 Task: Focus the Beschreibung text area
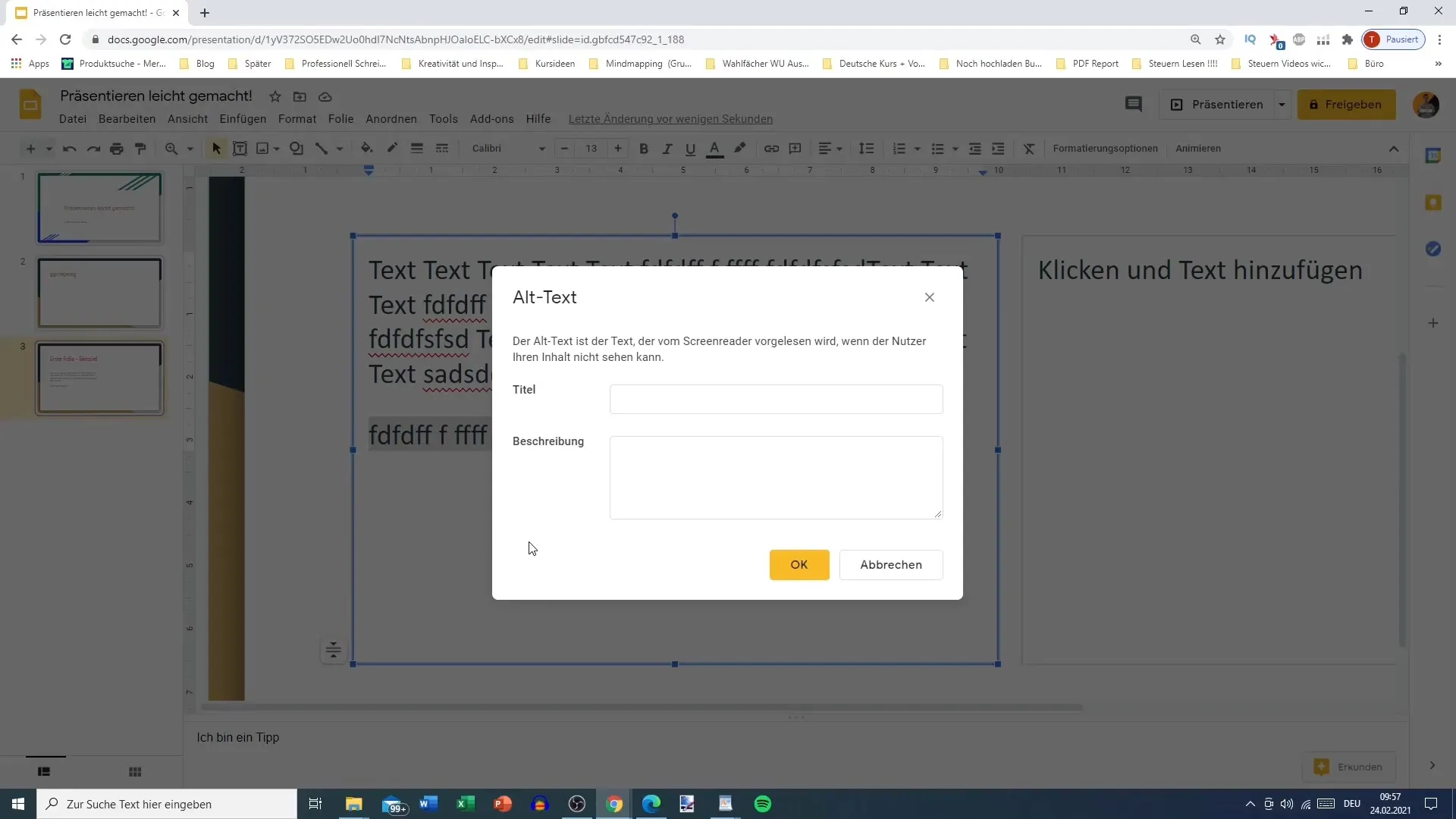[776, 478]
